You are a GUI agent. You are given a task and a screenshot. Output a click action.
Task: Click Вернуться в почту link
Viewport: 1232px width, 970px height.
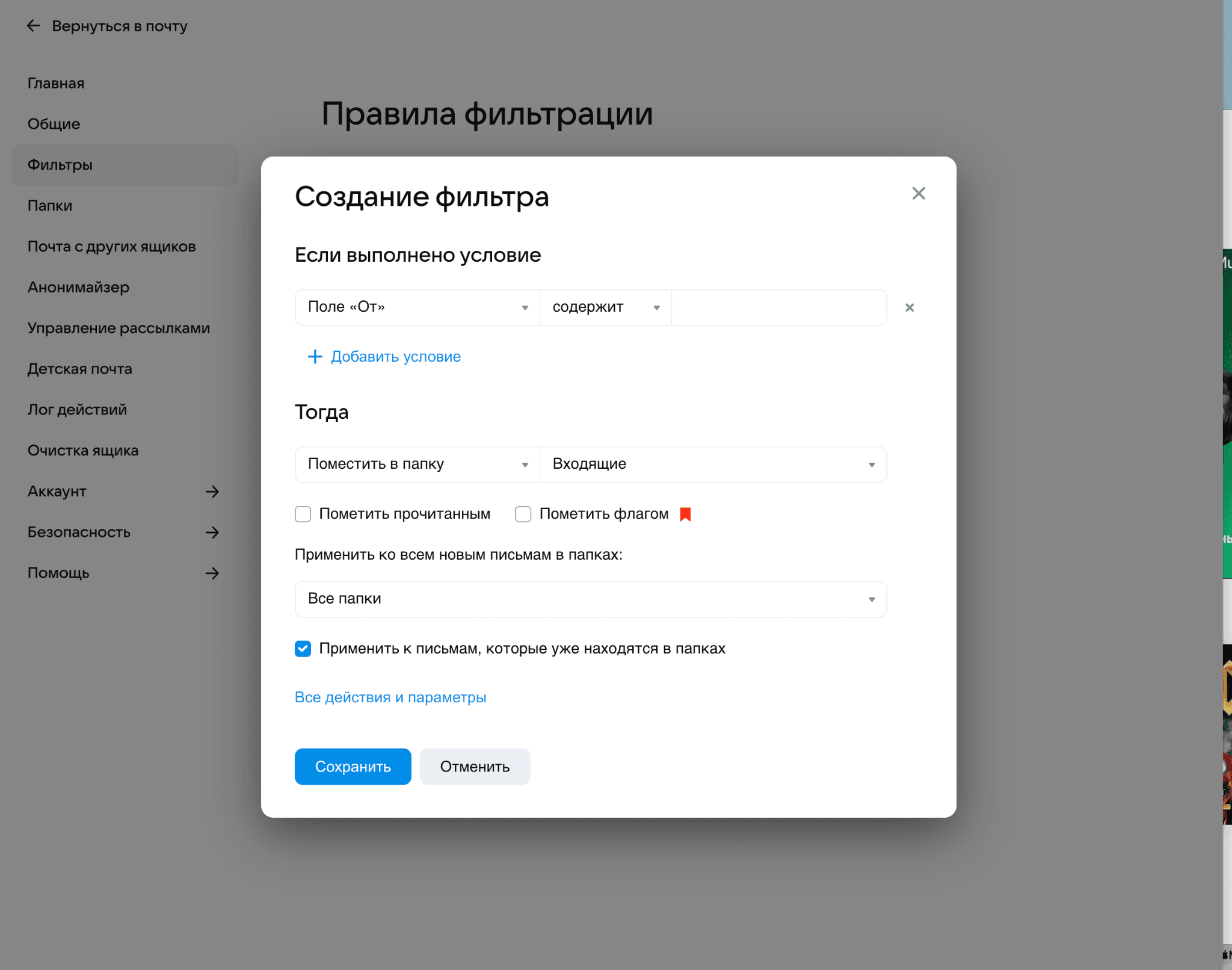[120, 26]
